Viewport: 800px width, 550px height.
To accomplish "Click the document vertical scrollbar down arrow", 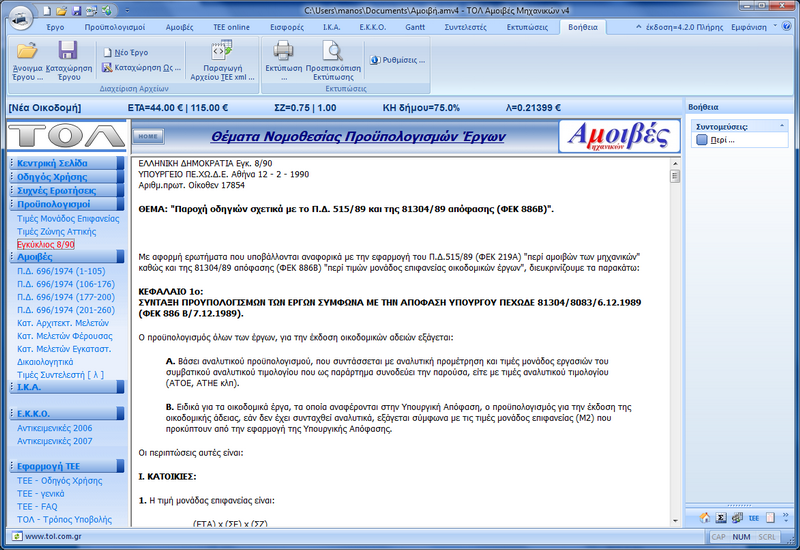I will click(x=674, y=520).
